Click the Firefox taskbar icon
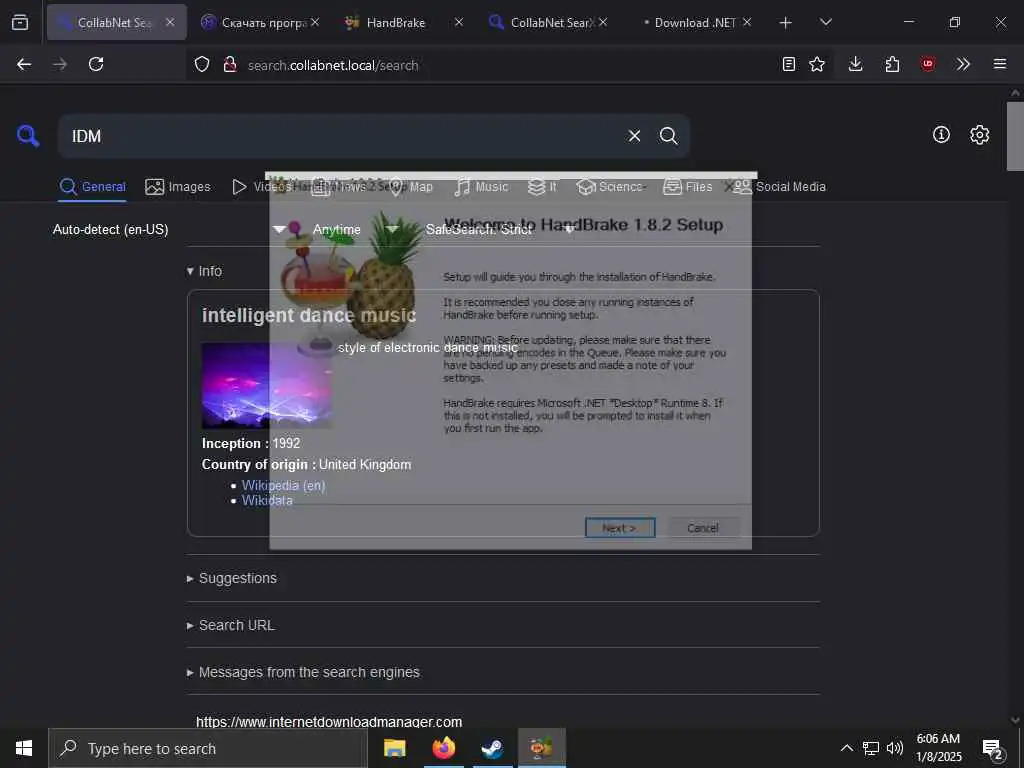Viewport: 1024px width, 768px height. point(443,748)
